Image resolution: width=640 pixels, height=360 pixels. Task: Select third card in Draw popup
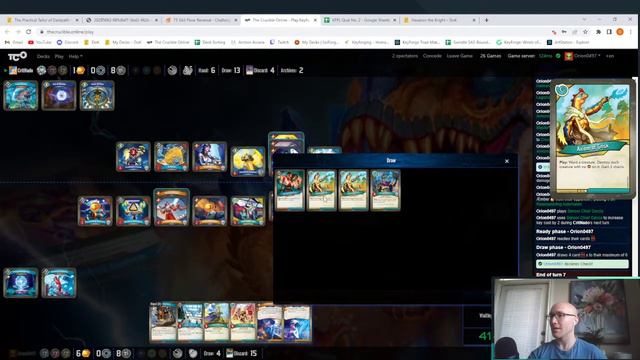(353, 190)
